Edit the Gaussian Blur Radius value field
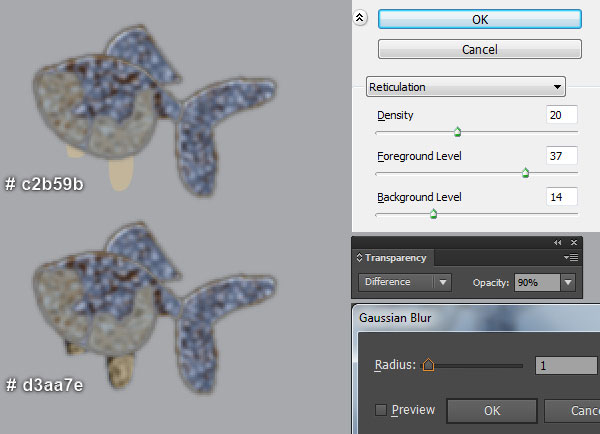This screenshot has height=434, width=600. click(x=566, y=365)
